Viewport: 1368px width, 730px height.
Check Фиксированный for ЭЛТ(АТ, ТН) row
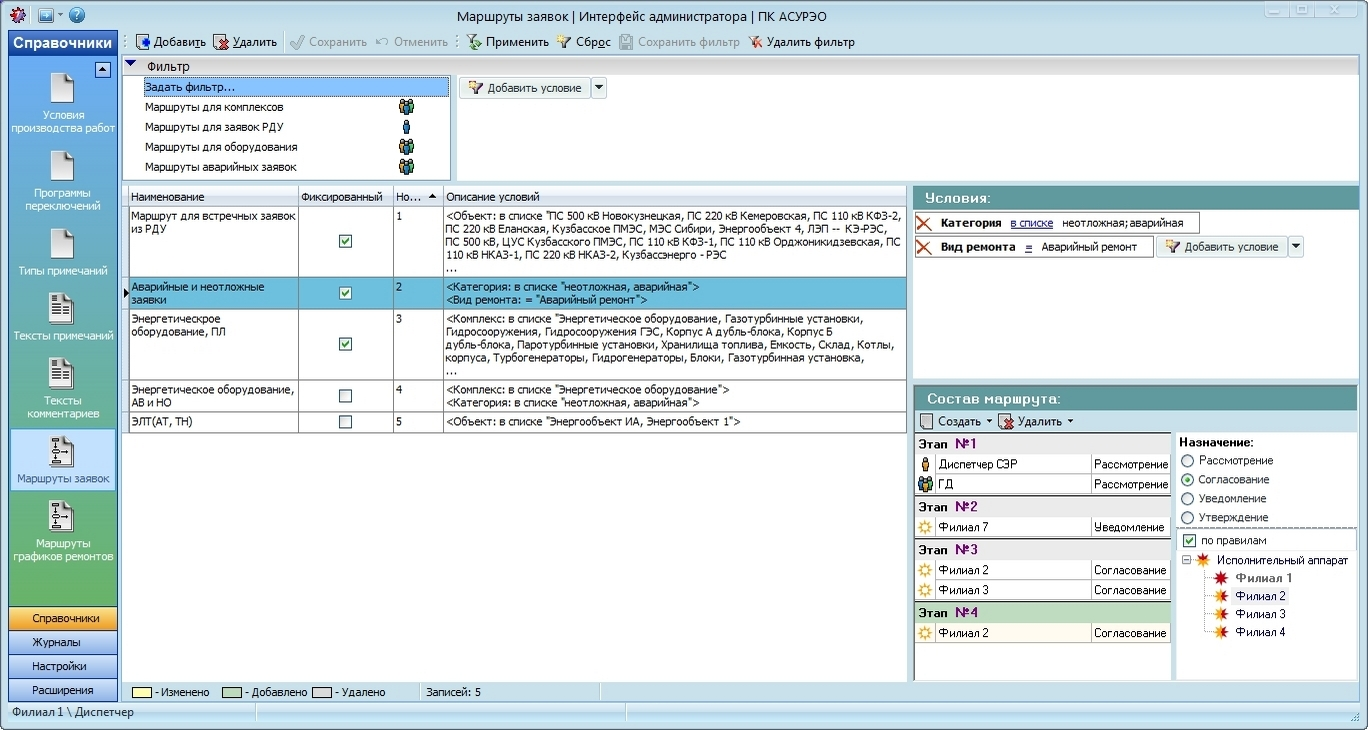[345, 422]
